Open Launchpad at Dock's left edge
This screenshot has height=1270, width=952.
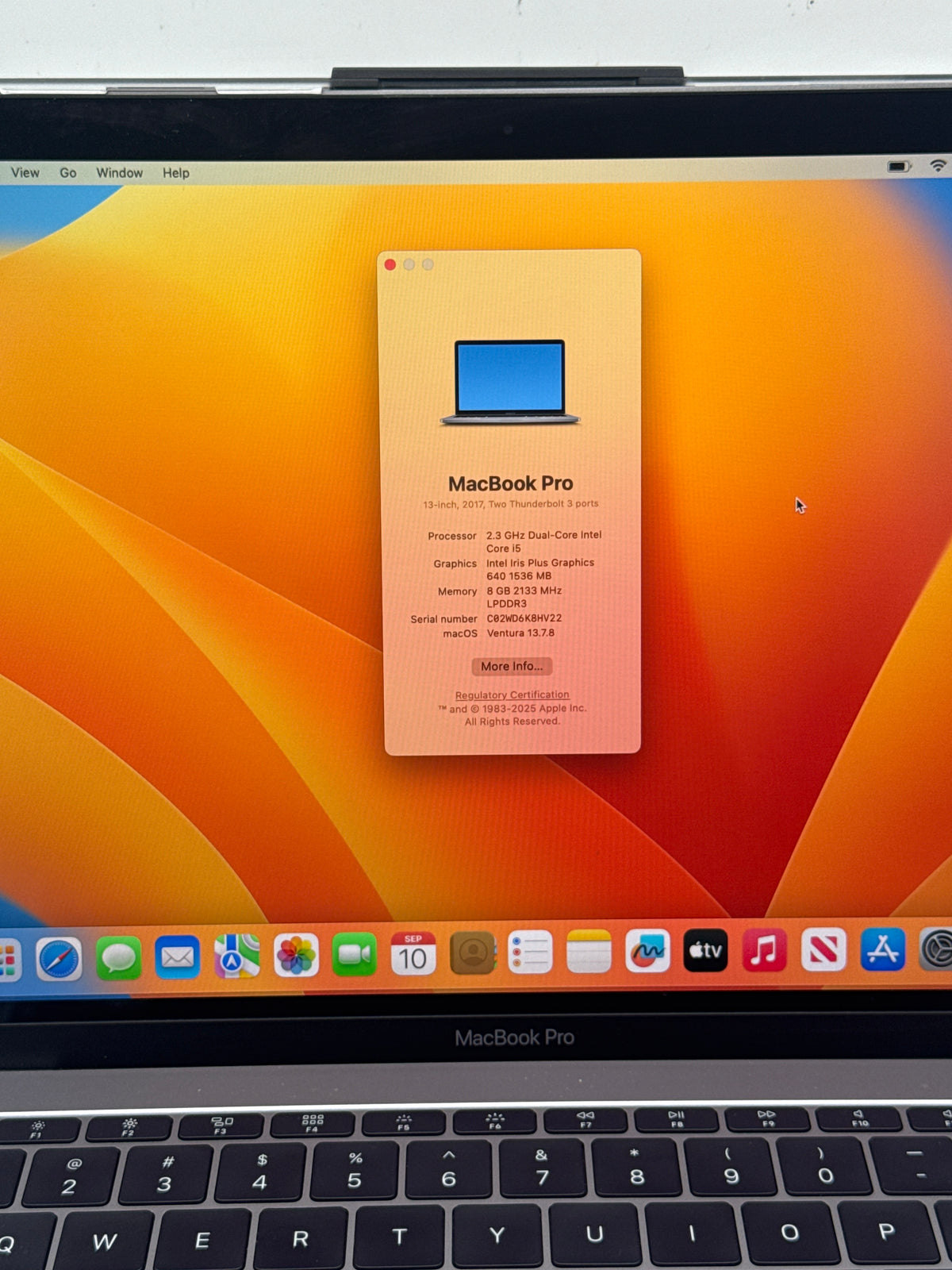tap(9, 960)
